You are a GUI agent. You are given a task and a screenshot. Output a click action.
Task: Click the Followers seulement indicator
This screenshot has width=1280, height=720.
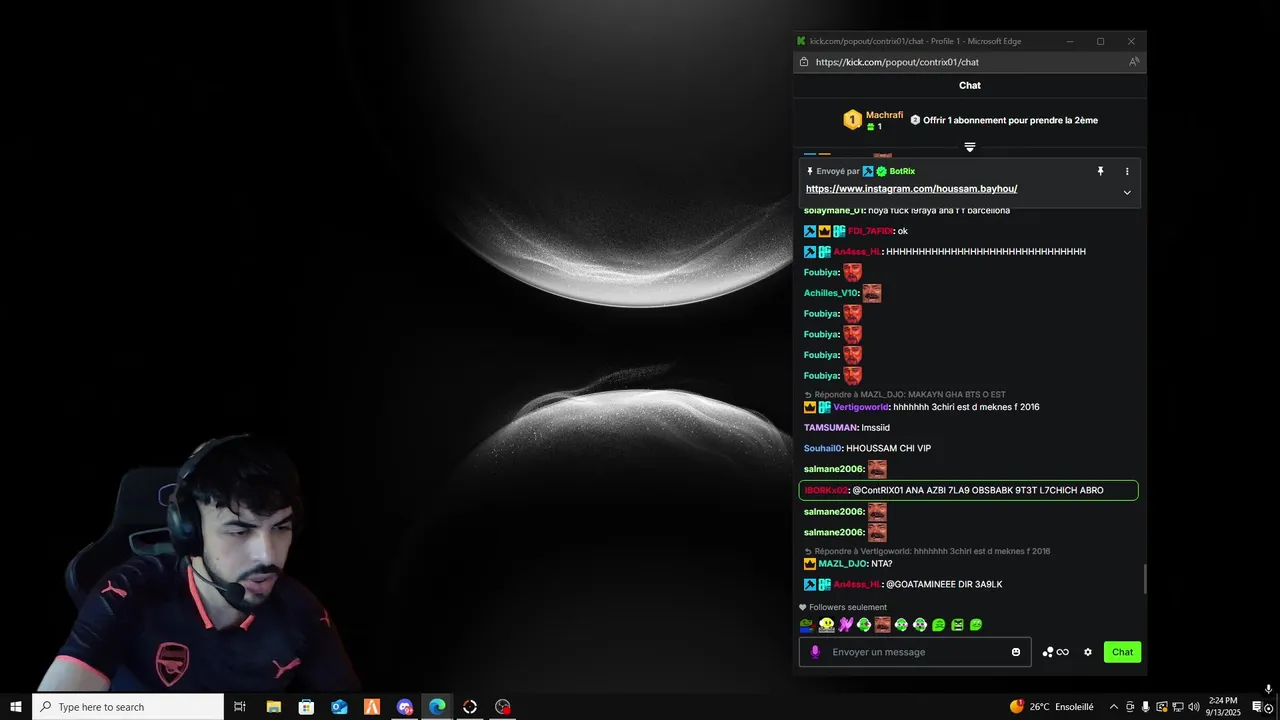click(x=843, y=607)
